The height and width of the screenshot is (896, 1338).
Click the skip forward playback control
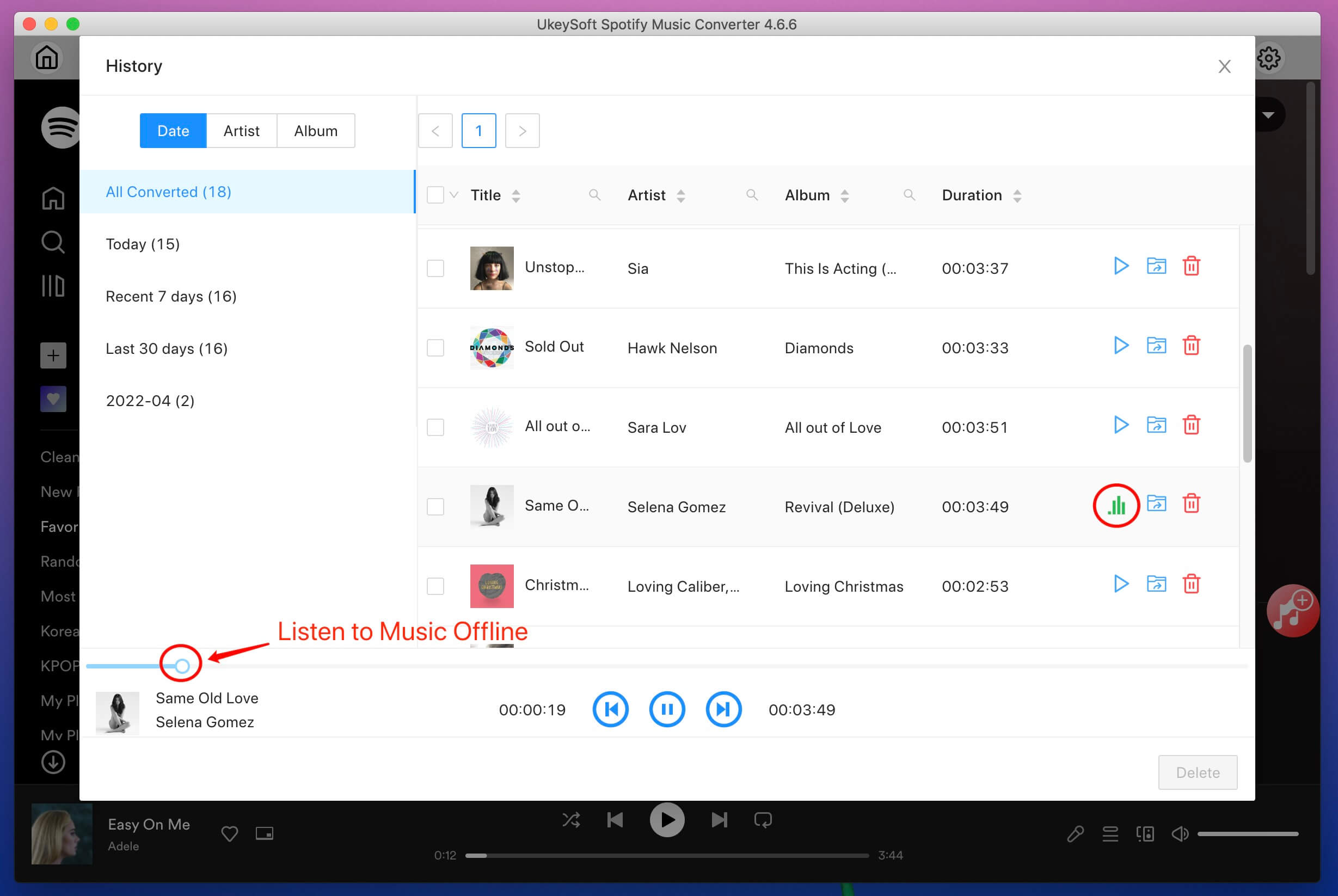pyautogui.click(x=724, y=709)
